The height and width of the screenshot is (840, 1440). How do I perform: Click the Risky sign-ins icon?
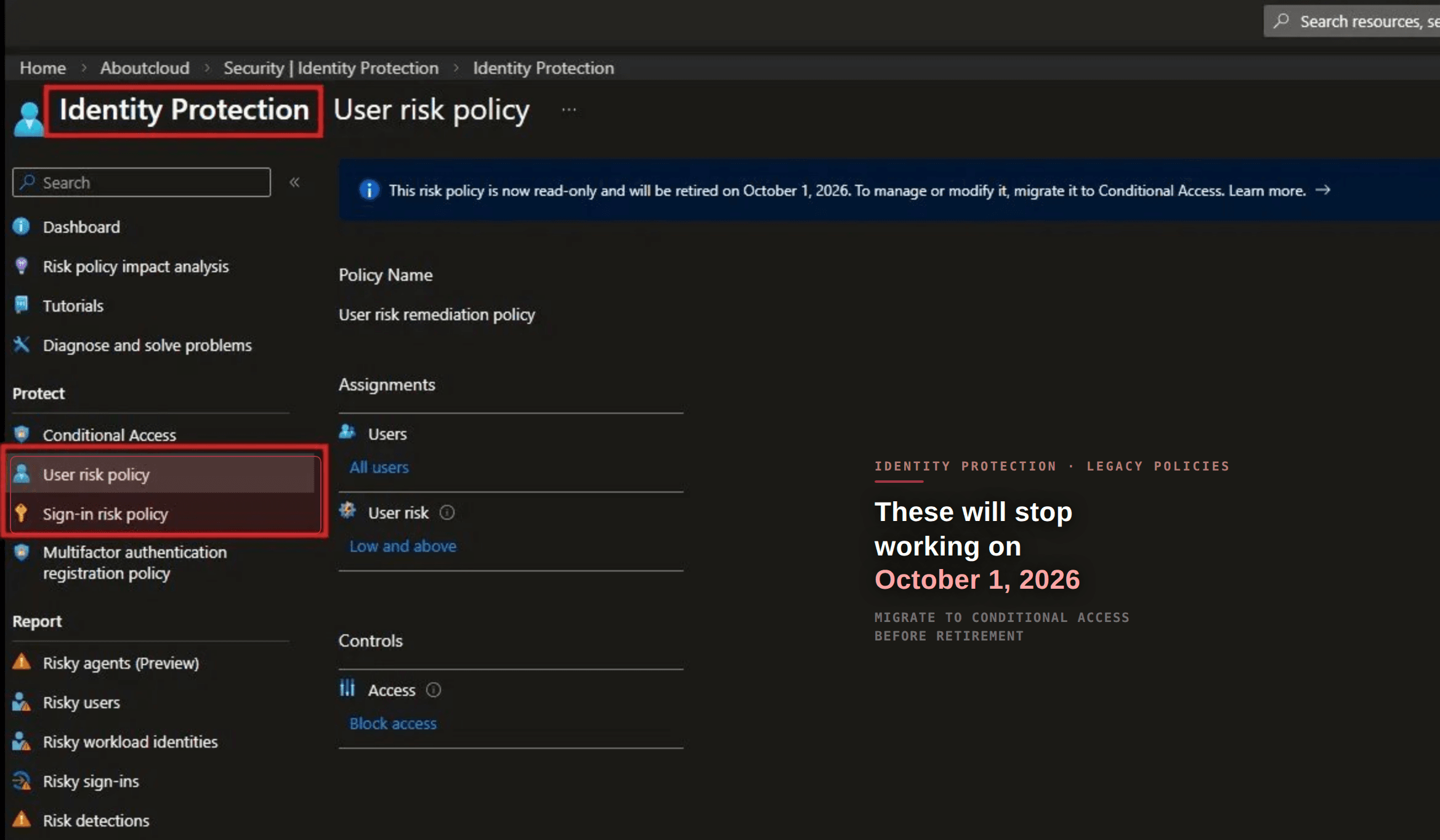[x=22, y=780]
